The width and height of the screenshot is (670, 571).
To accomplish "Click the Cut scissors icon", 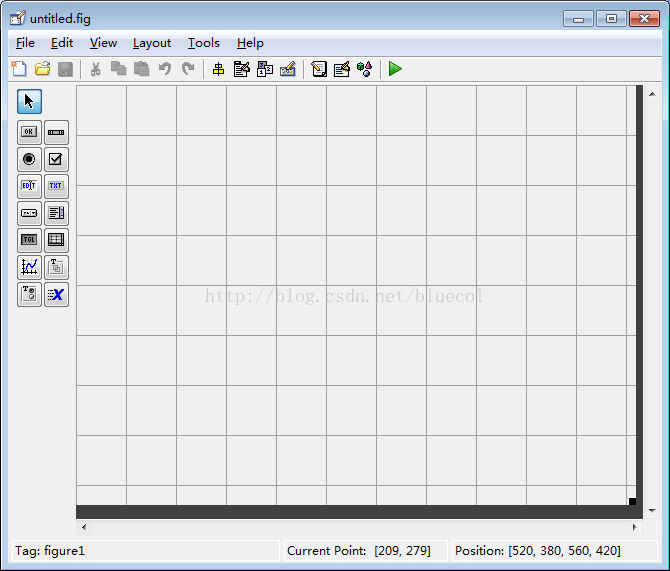I will 95,69.
